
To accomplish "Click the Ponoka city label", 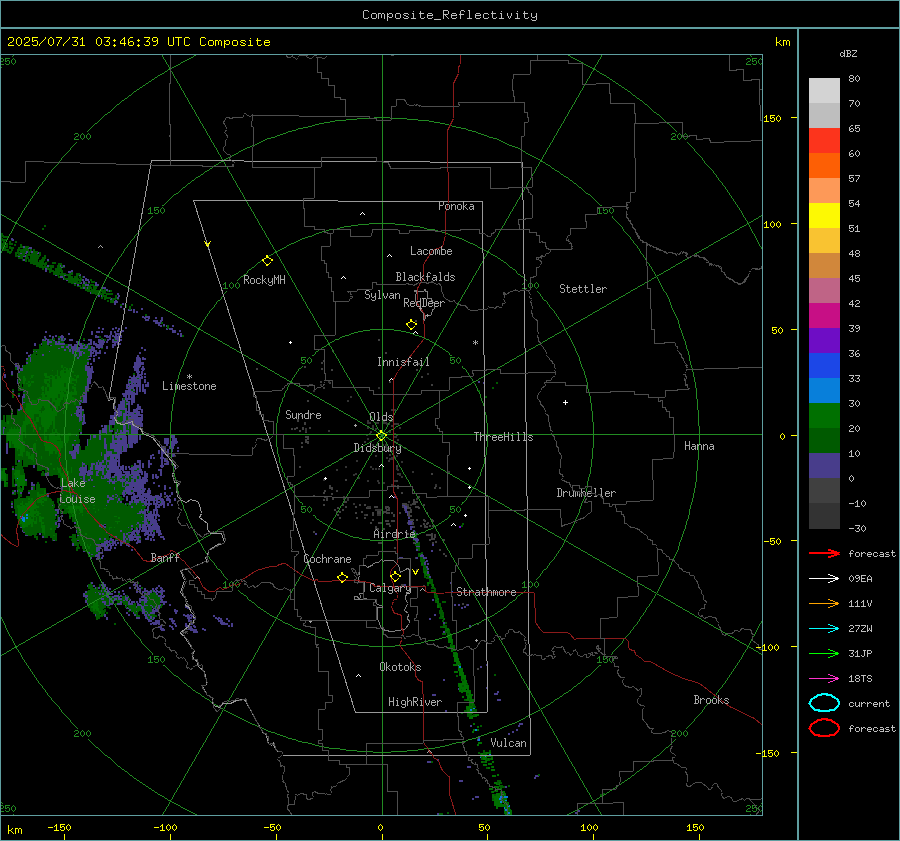I will point(456,206).
